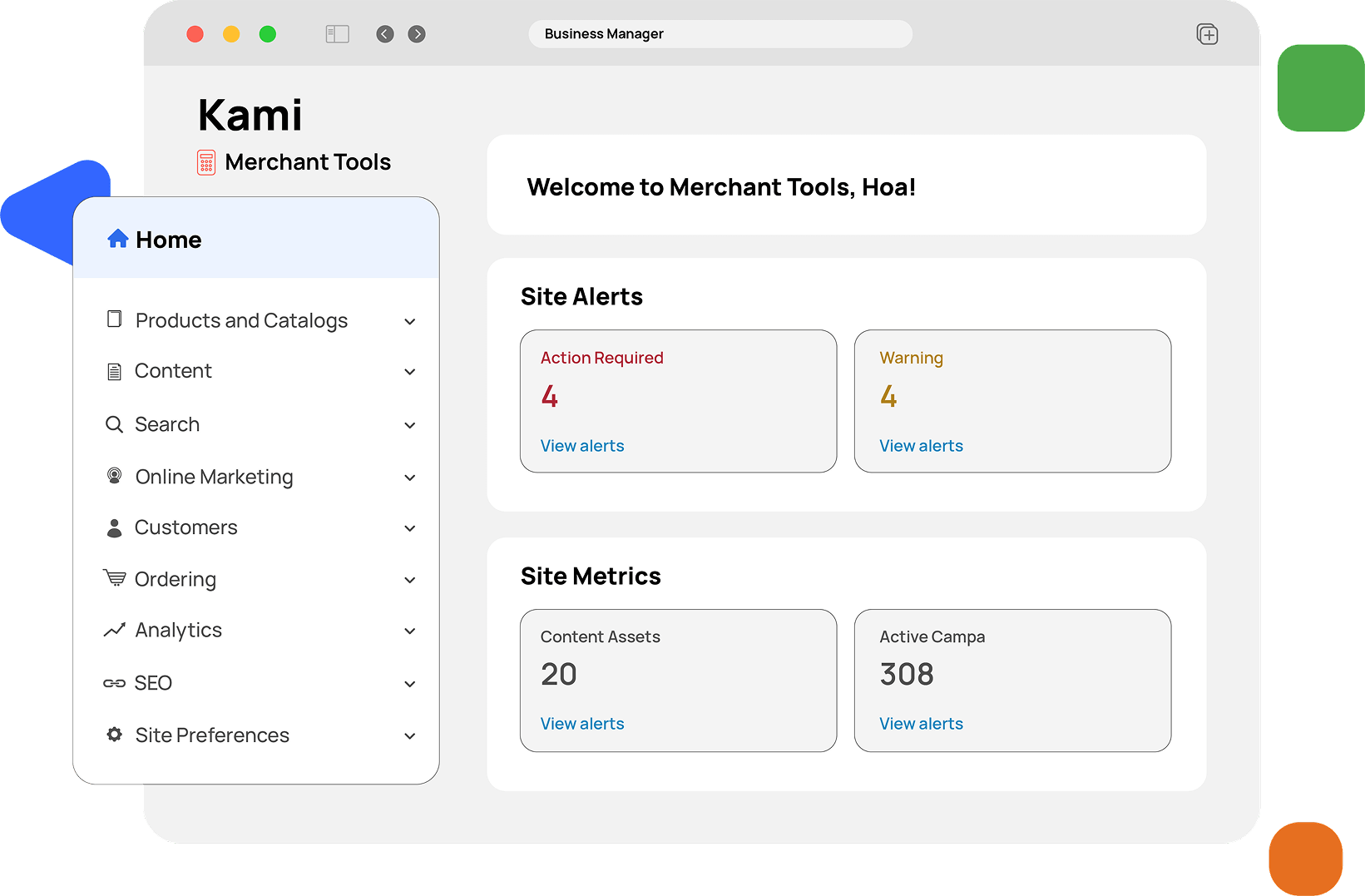Screen dimensions: 1365x896
Task: Click the Online Marketing target icon
Action: click(x=115, y=476)
